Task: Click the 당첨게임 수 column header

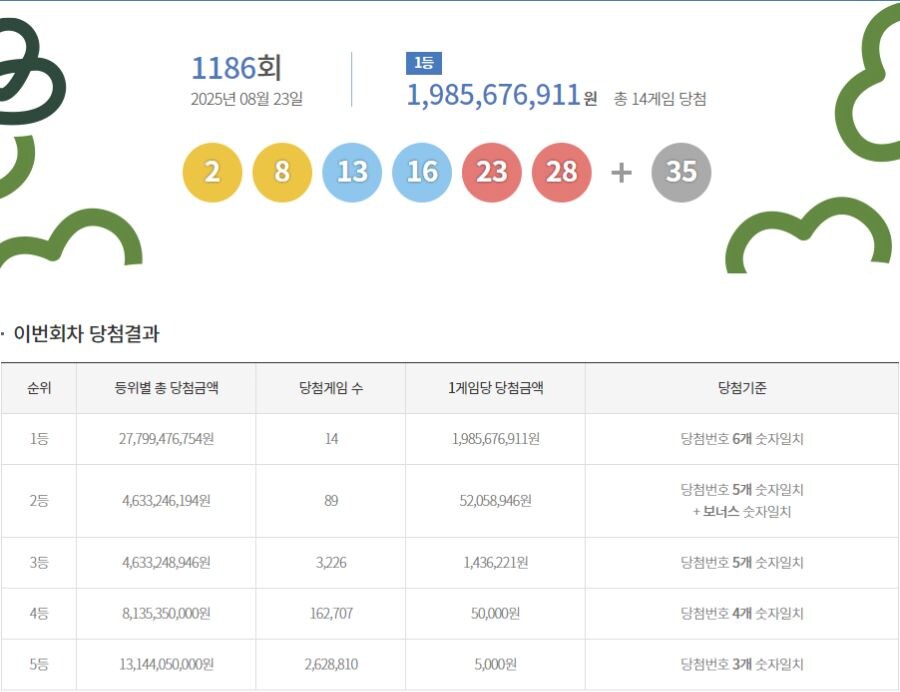Action: [x=330, y=388]
